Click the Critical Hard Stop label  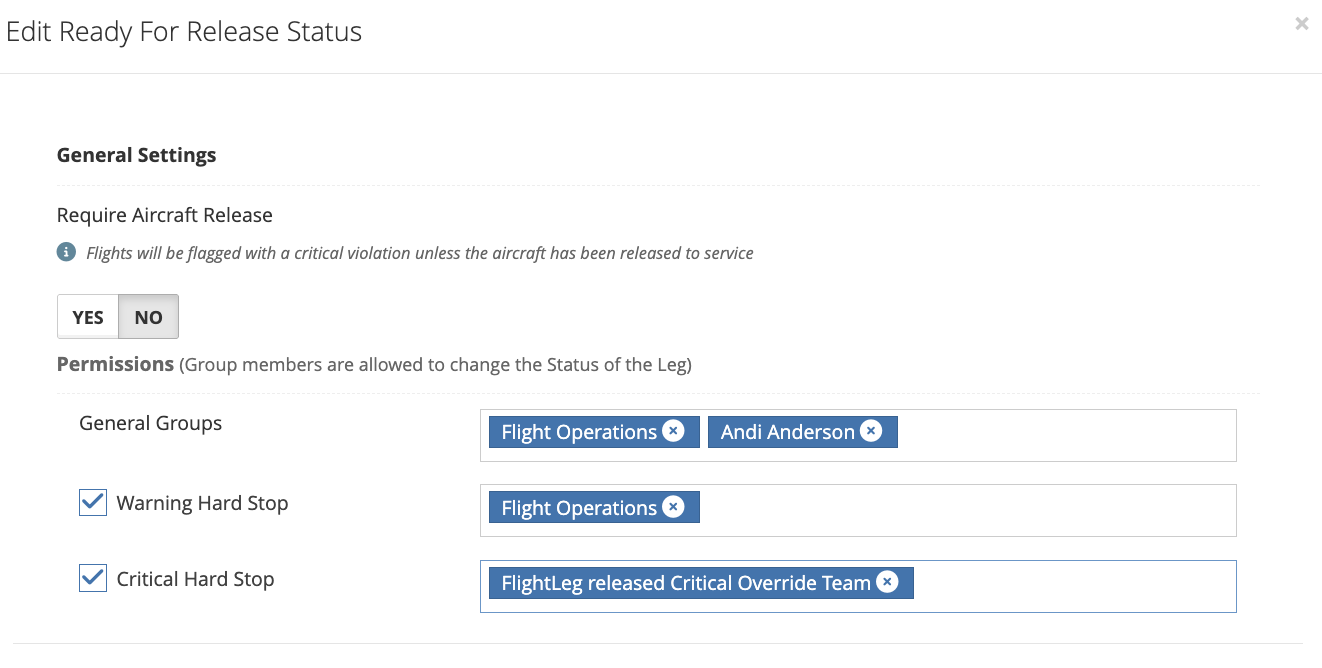tap(195, 579)
